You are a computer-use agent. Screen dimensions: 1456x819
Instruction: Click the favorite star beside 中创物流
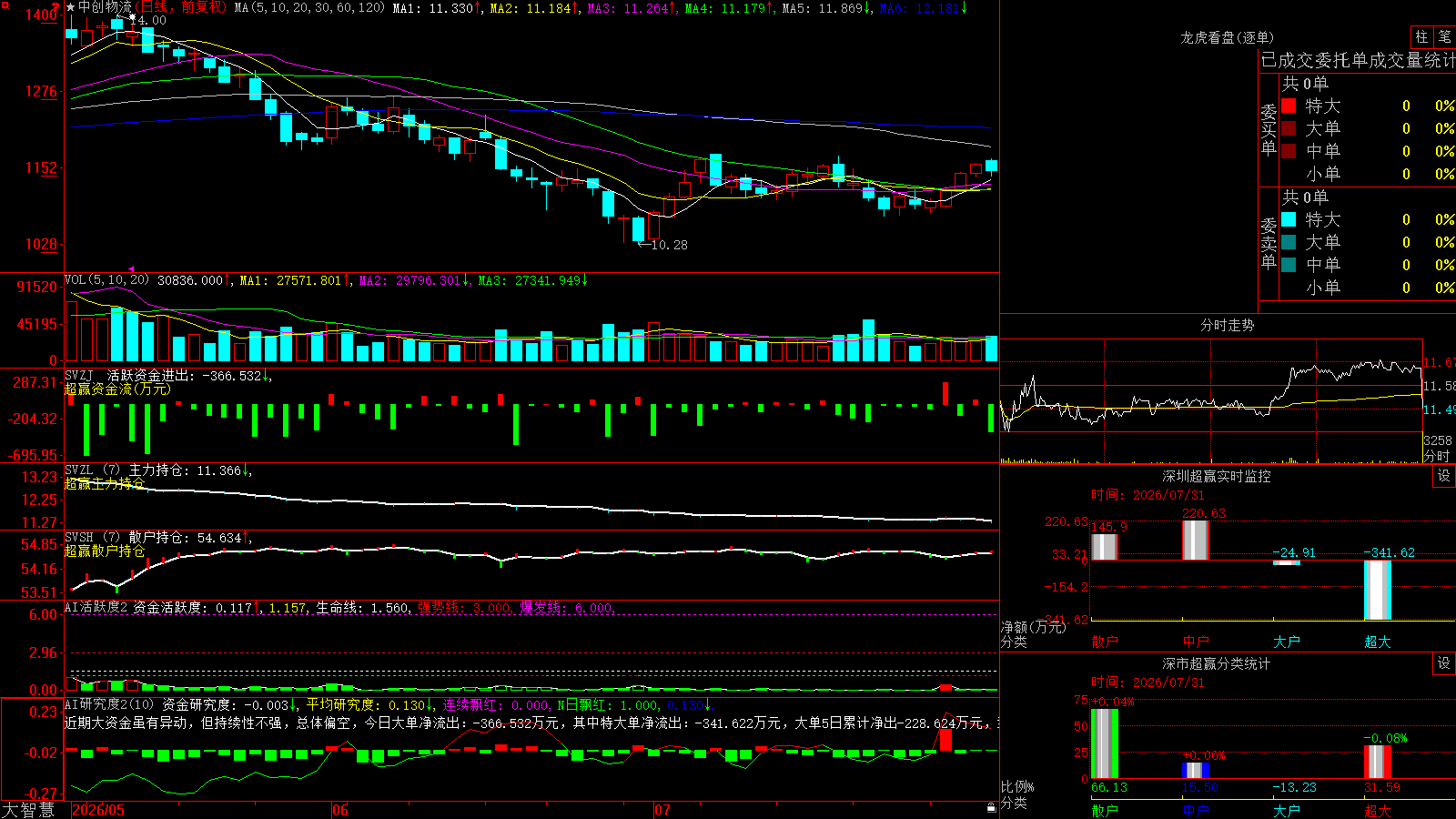tap(71, 7)
